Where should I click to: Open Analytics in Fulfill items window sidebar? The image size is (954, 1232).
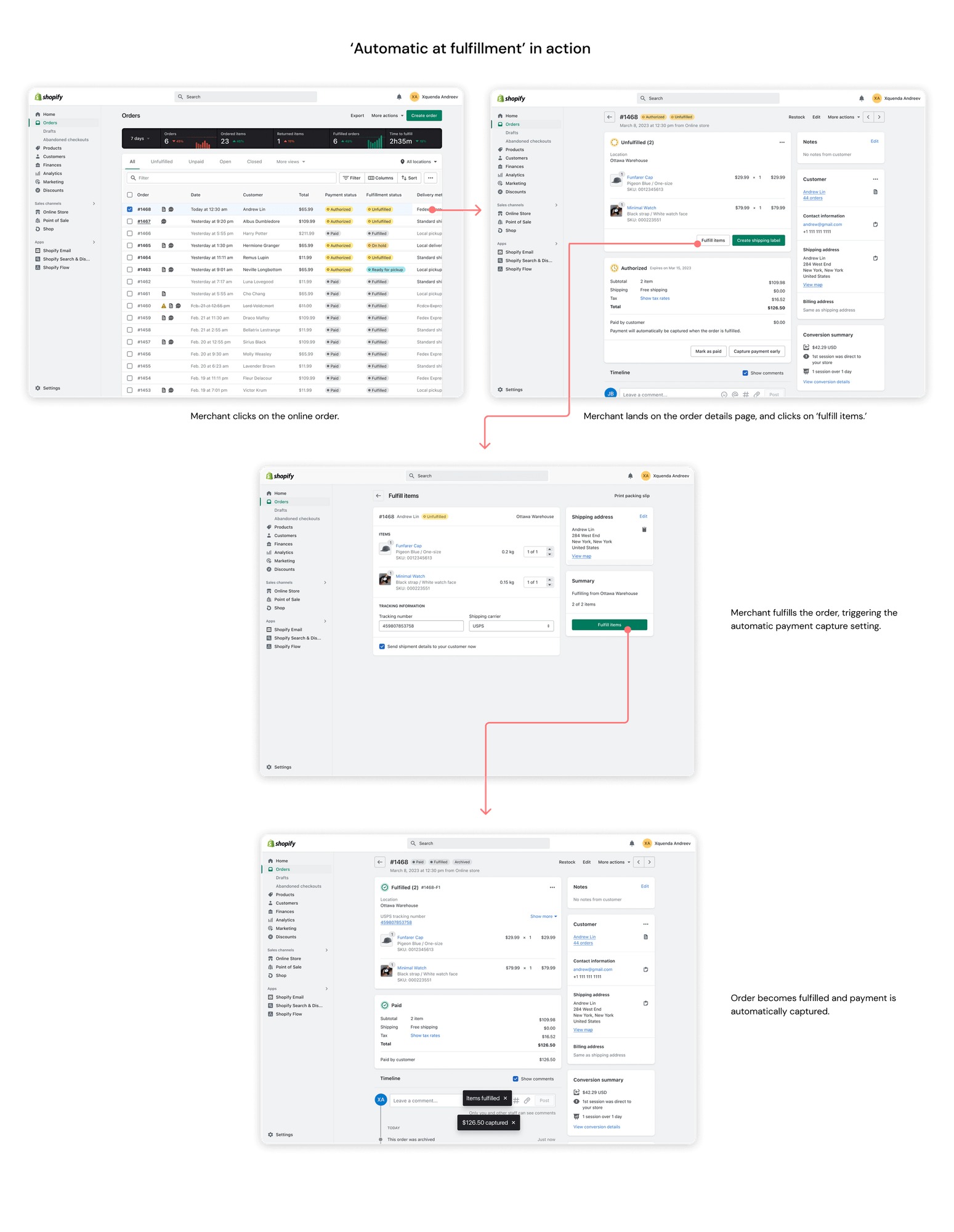tap(283, 553)
